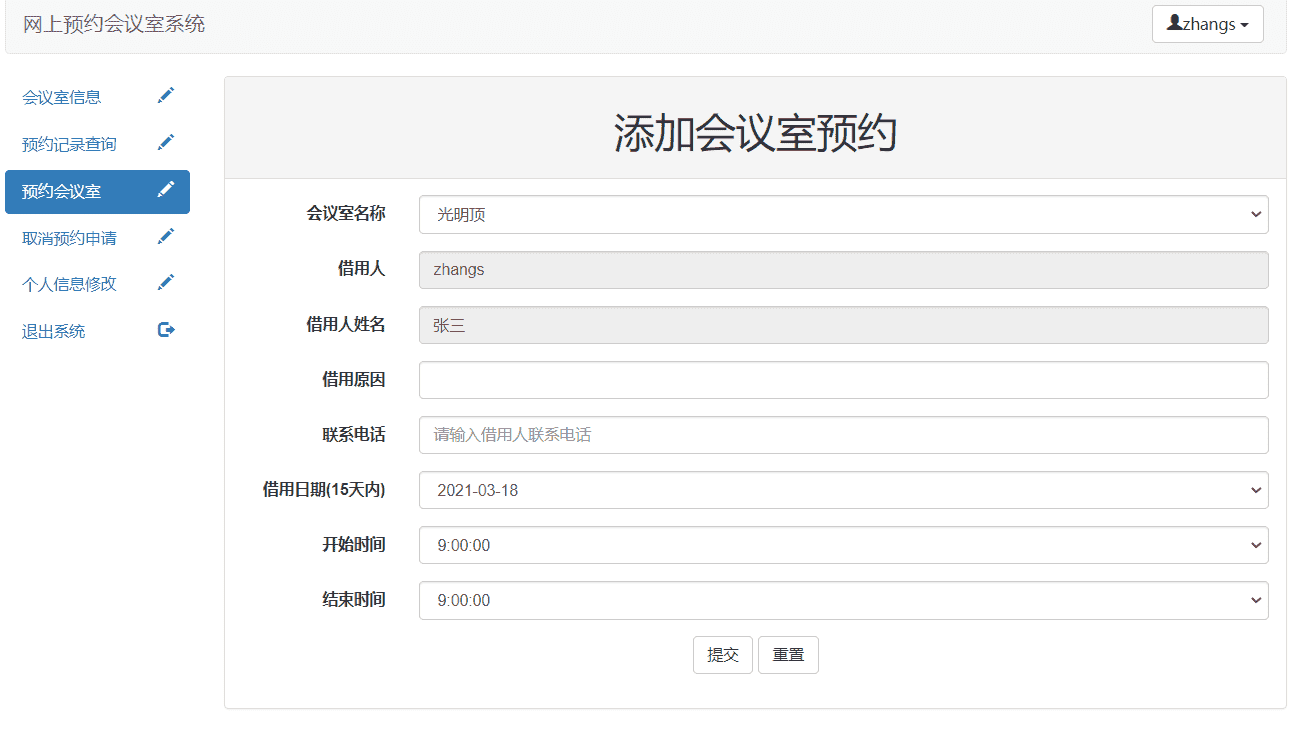Image resolution: width=1315 pixels, height=734 pixels.
Task: Click the 结束时间 form label
Action: (353, 599)
